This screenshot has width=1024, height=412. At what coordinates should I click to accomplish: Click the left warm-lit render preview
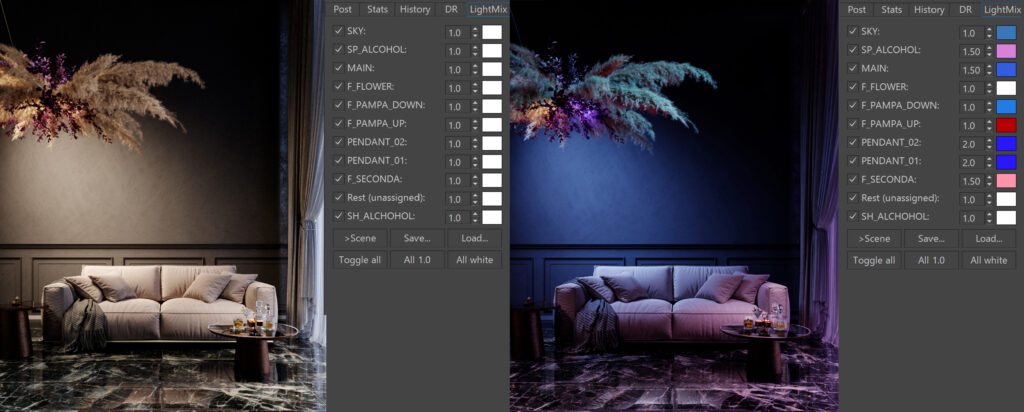(163, 206)
